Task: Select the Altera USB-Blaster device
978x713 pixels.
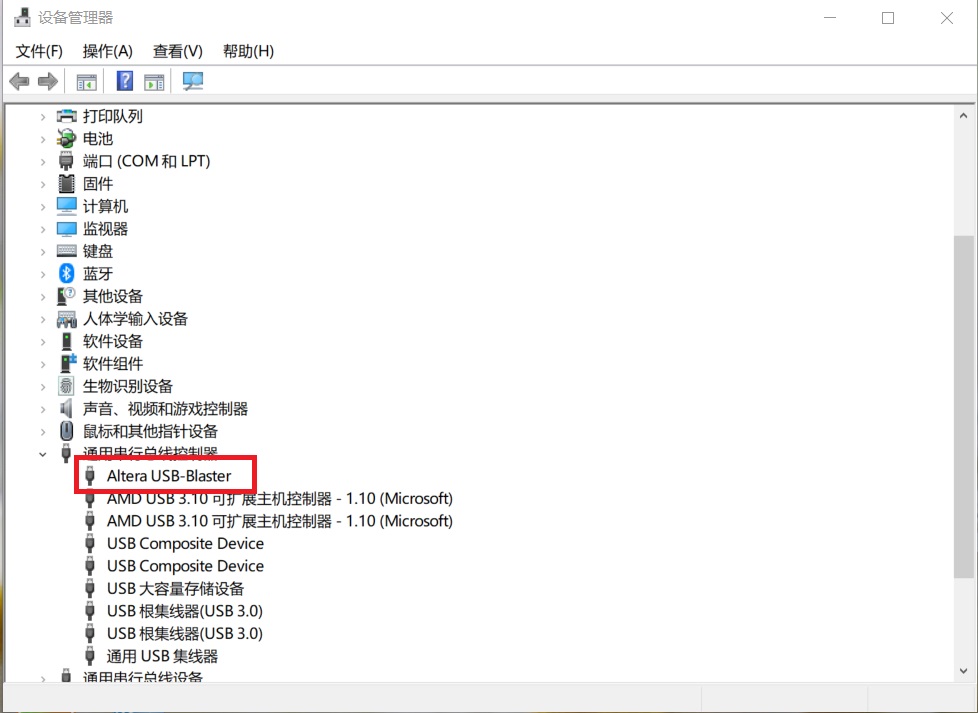Action: tap(169, 476)
